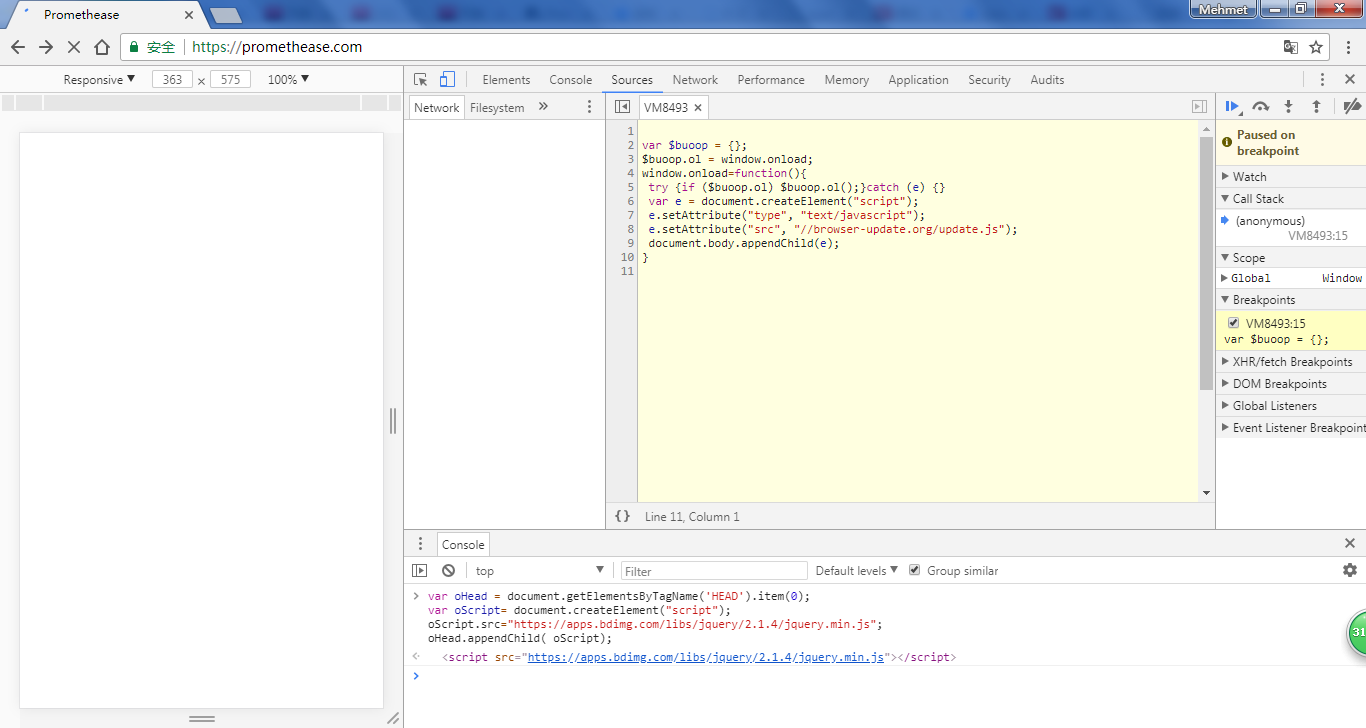Open the DevTools Network panel tab
This screenshot has width=1366, height=728.
click(x=695, y=80)
